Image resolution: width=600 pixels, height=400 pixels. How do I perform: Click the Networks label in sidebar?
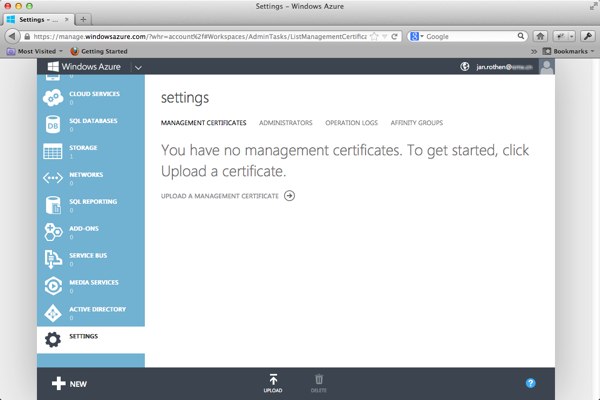[x=86, y=175]
